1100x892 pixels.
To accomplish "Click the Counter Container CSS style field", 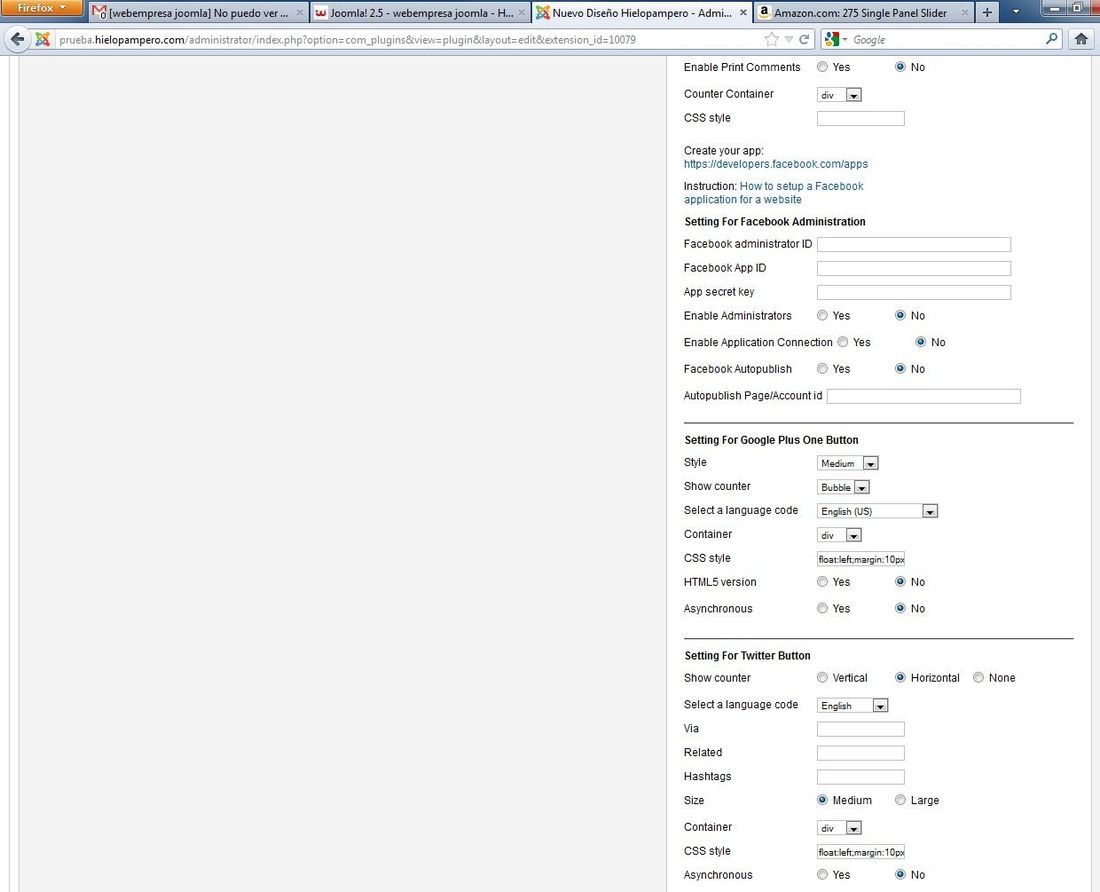I will pyautogui.click(x=861, y=119).
